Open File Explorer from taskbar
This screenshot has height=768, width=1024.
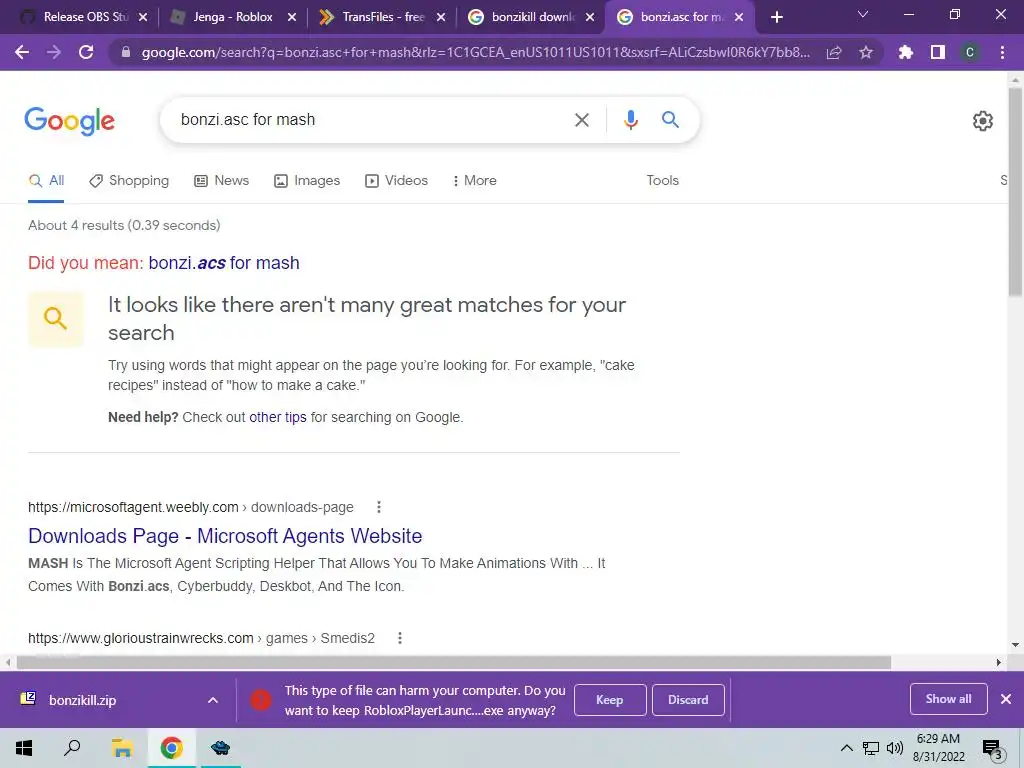click(x=121, y=748)
